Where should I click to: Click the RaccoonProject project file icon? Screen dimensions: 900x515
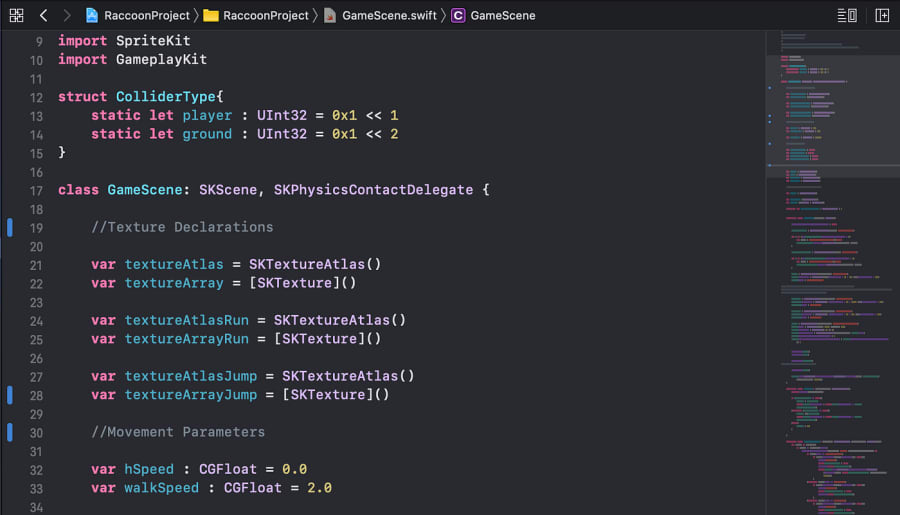click(x=92, y=16)
